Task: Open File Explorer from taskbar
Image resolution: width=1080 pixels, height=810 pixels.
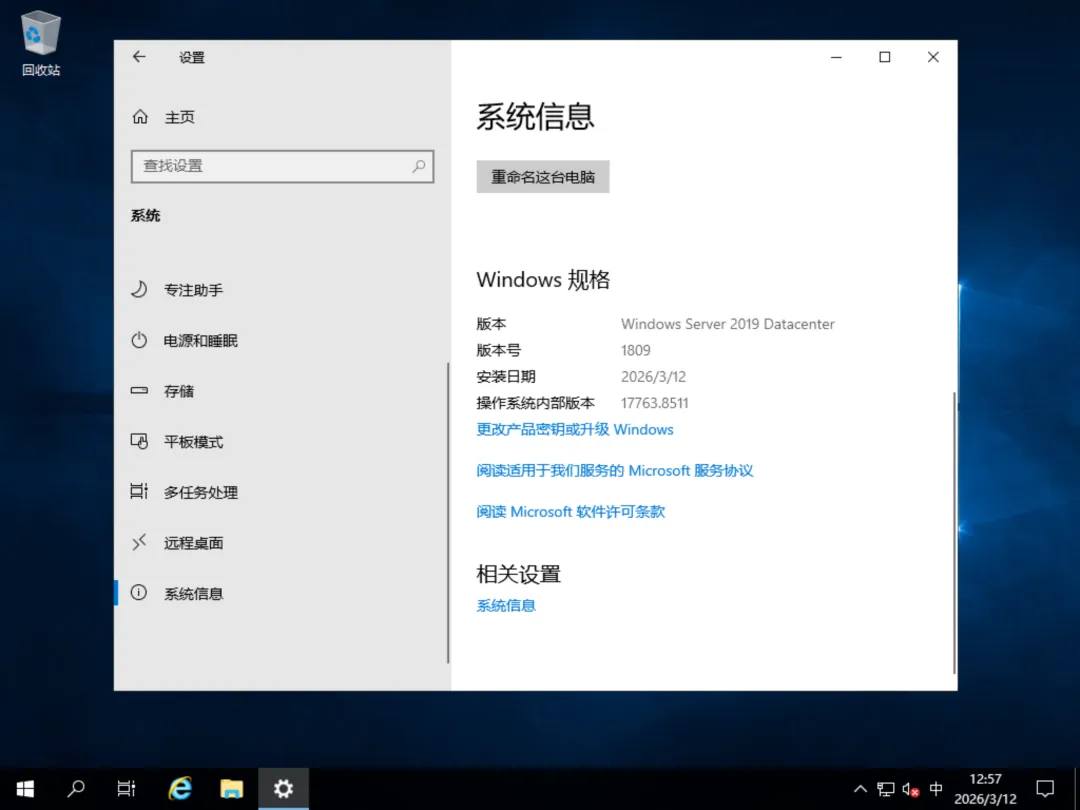Action: click(x=231, y=789)
